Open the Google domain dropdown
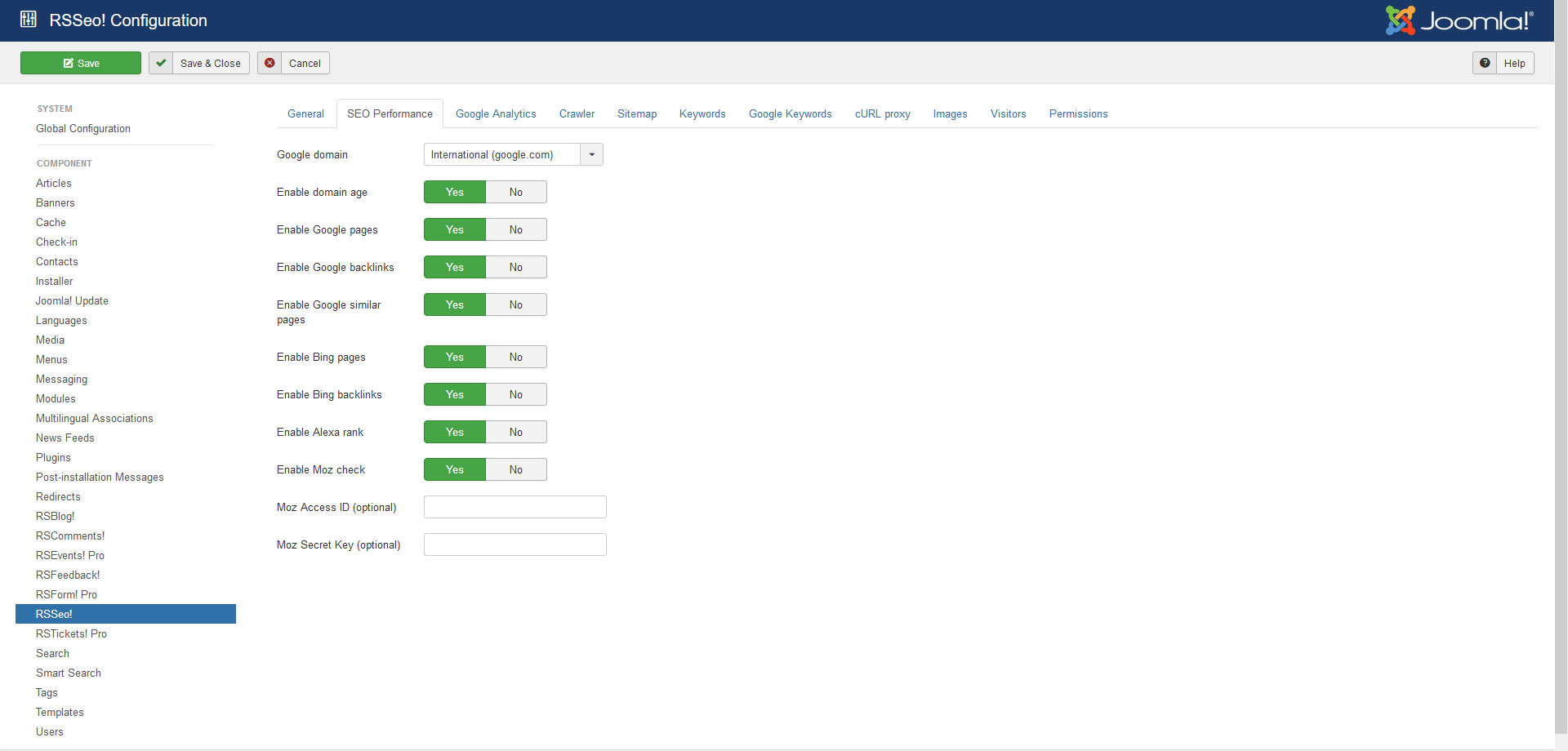This screenshot has height=751, width=1568. 514,154
